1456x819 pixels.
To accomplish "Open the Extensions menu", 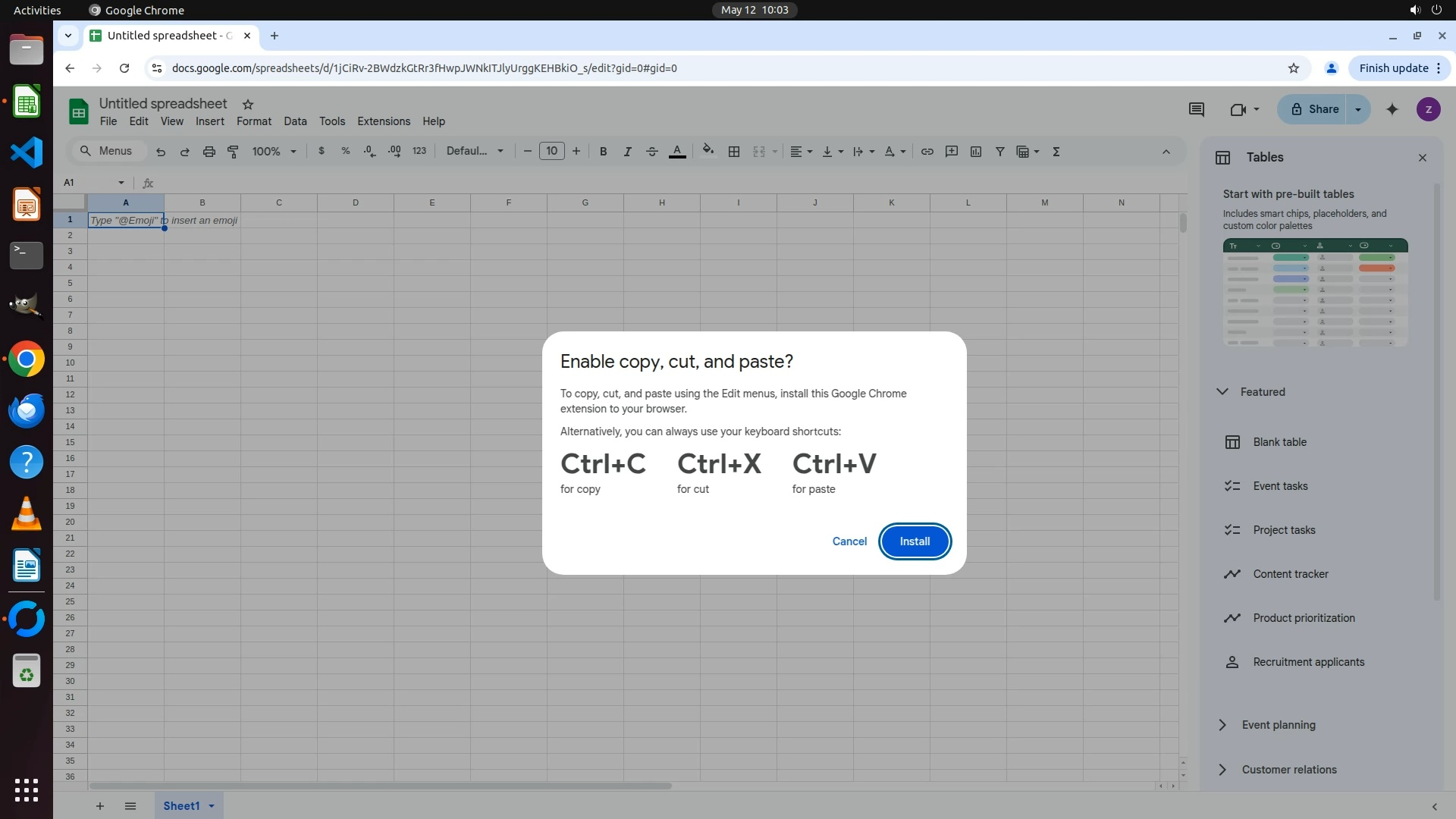I will (383, 121).
